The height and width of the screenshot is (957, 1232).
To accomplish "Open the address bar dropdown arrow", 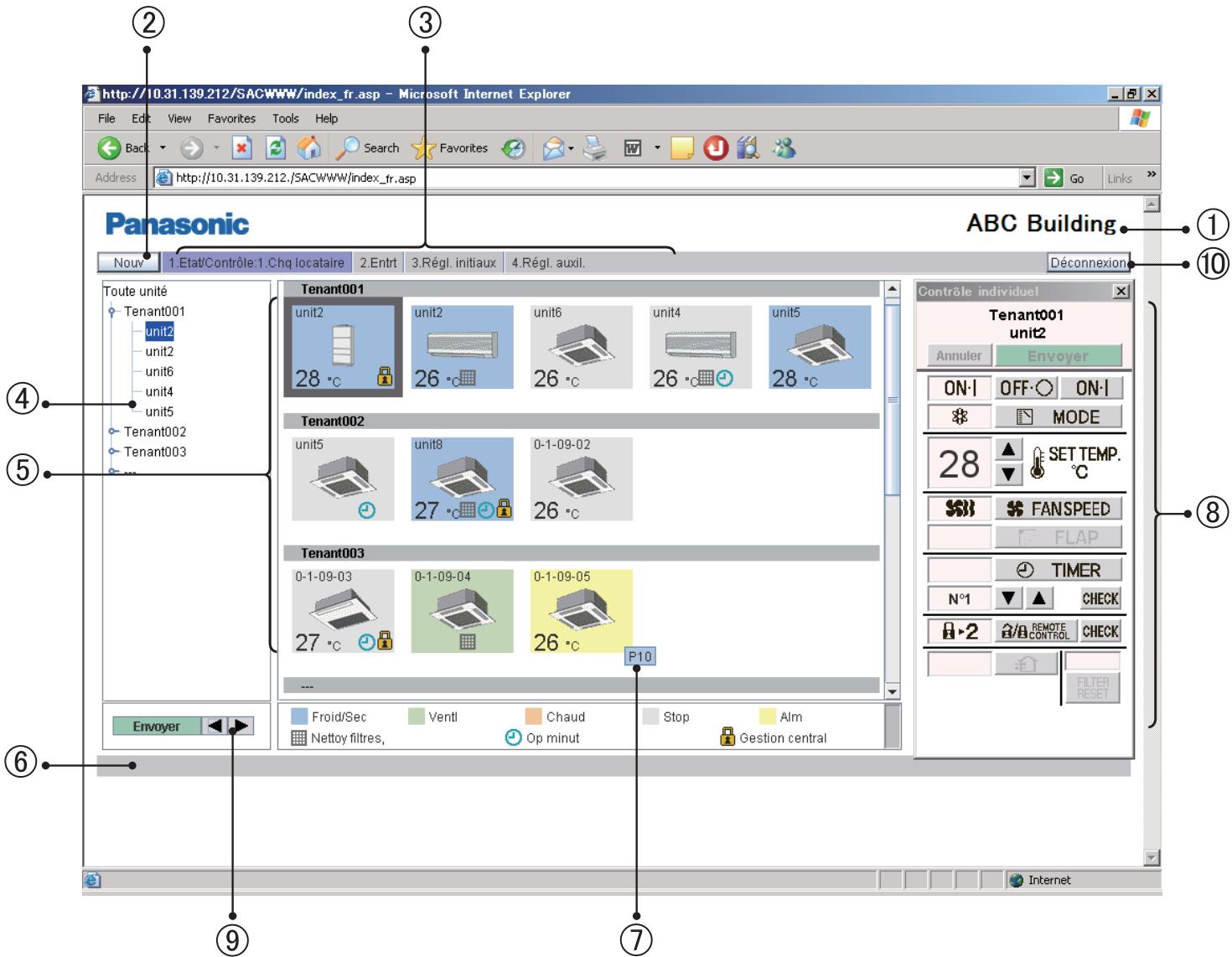I will [1028, 178].
